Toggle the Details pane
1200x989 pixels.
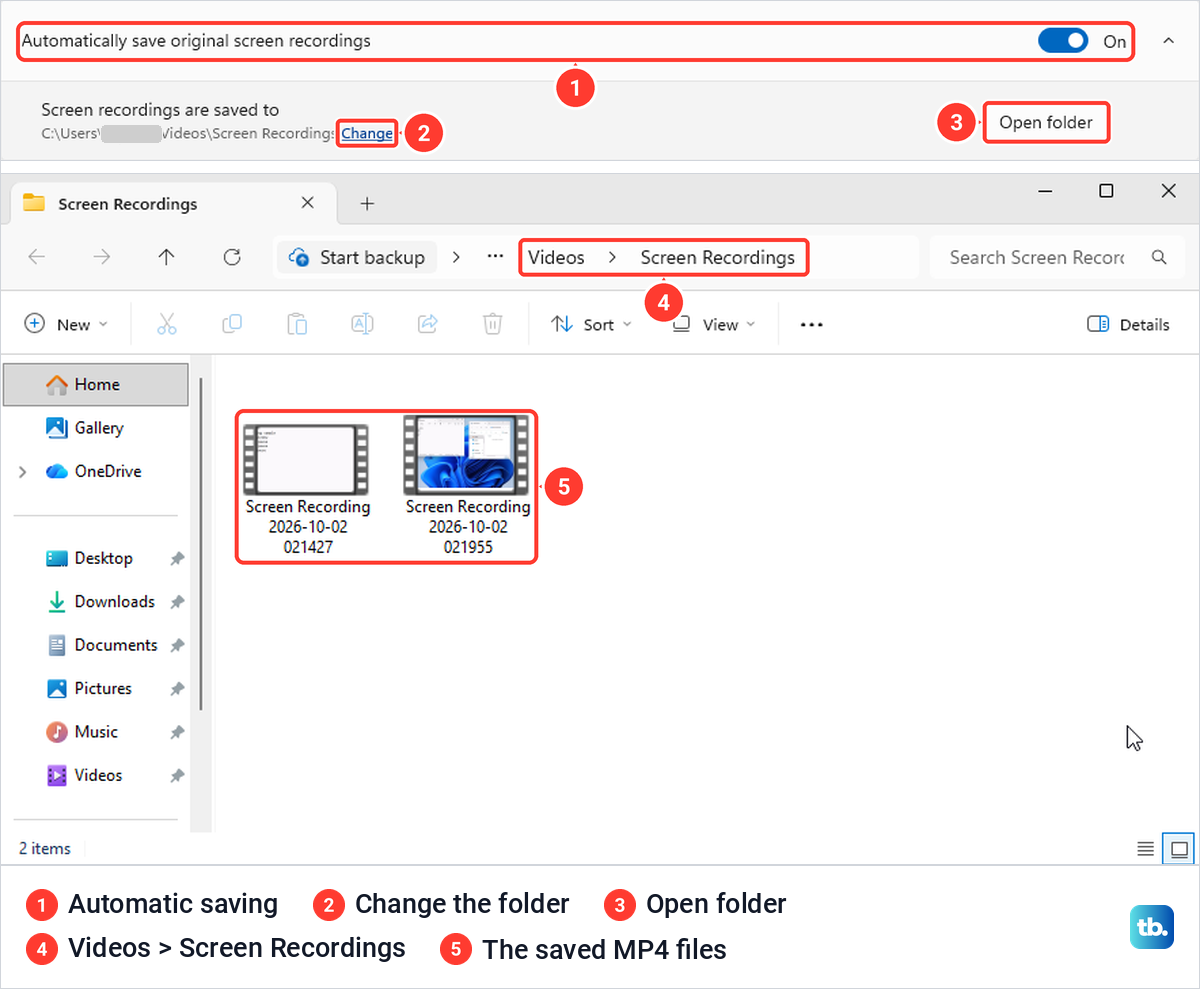coord(1128,324)
